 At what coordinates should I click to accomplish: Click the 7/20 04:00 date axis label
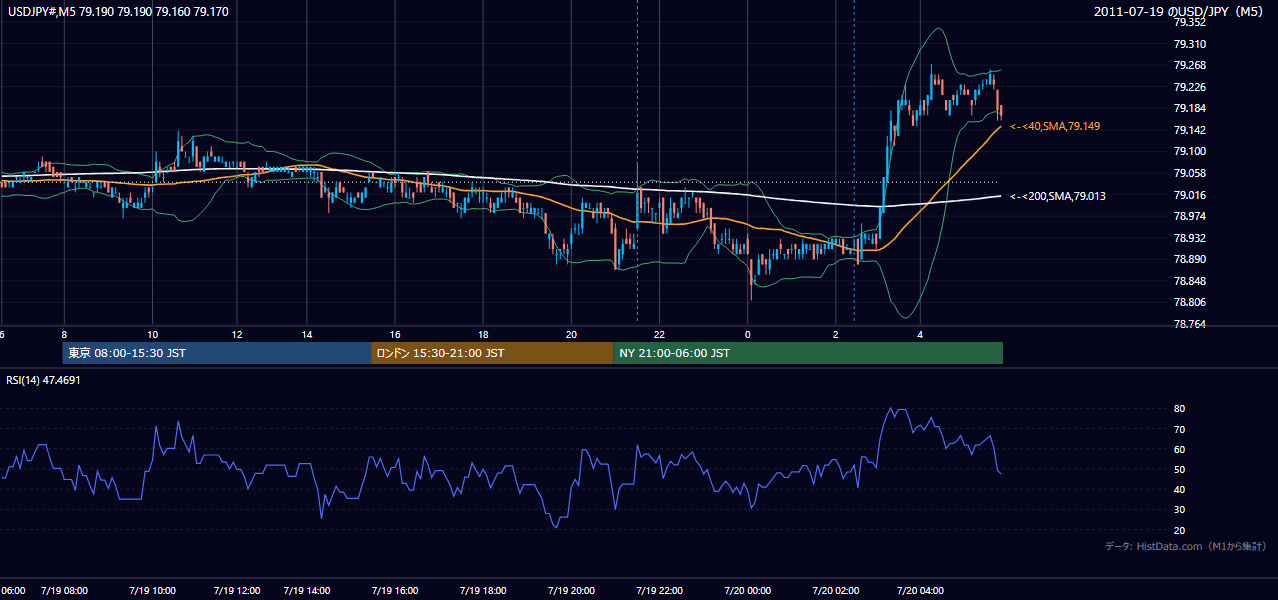(x=921, y=590)
